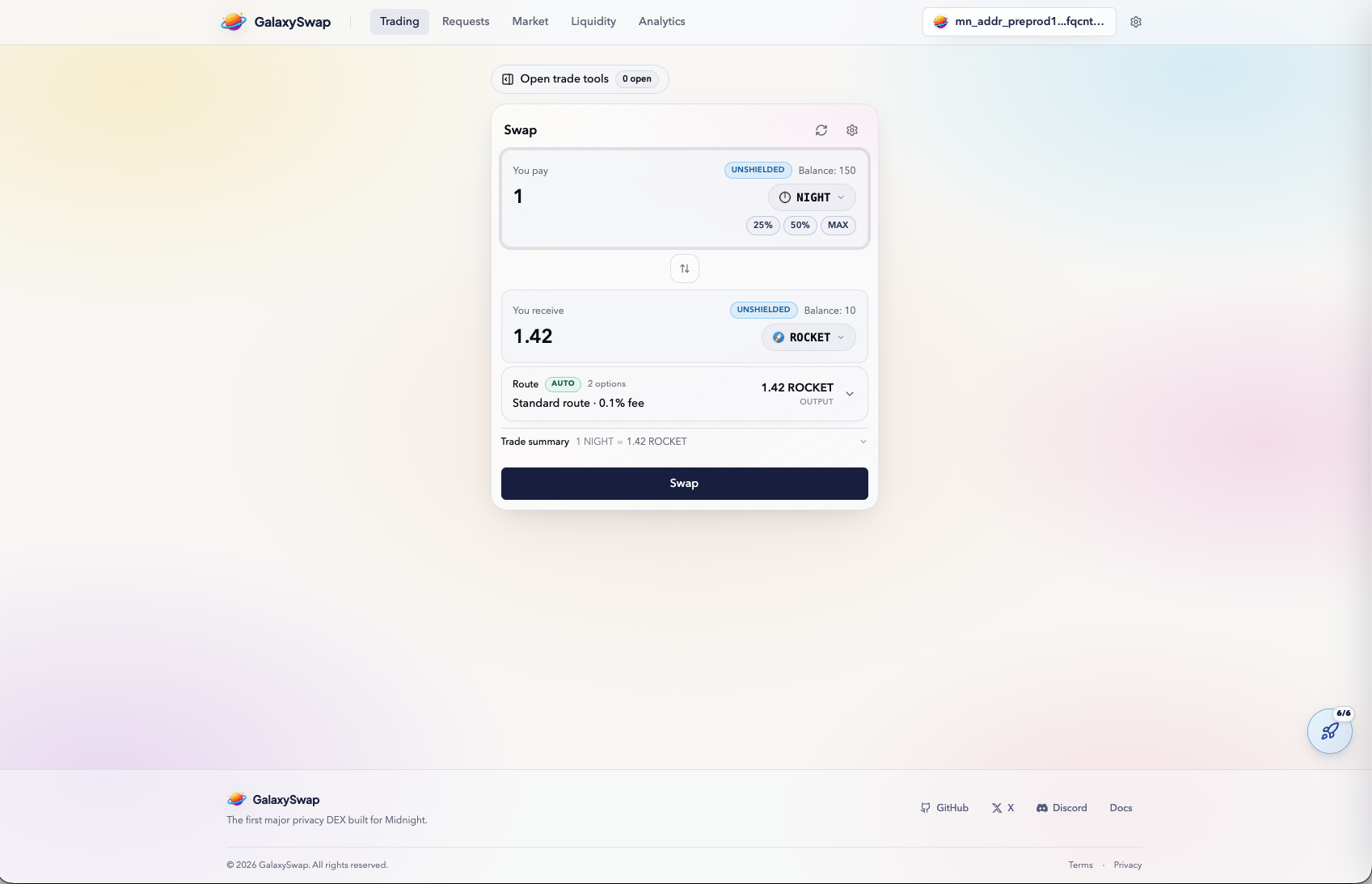Toggle UNSHIELDED badge in You receive
Screen dimensions: 1372x884
pos(763,310)
